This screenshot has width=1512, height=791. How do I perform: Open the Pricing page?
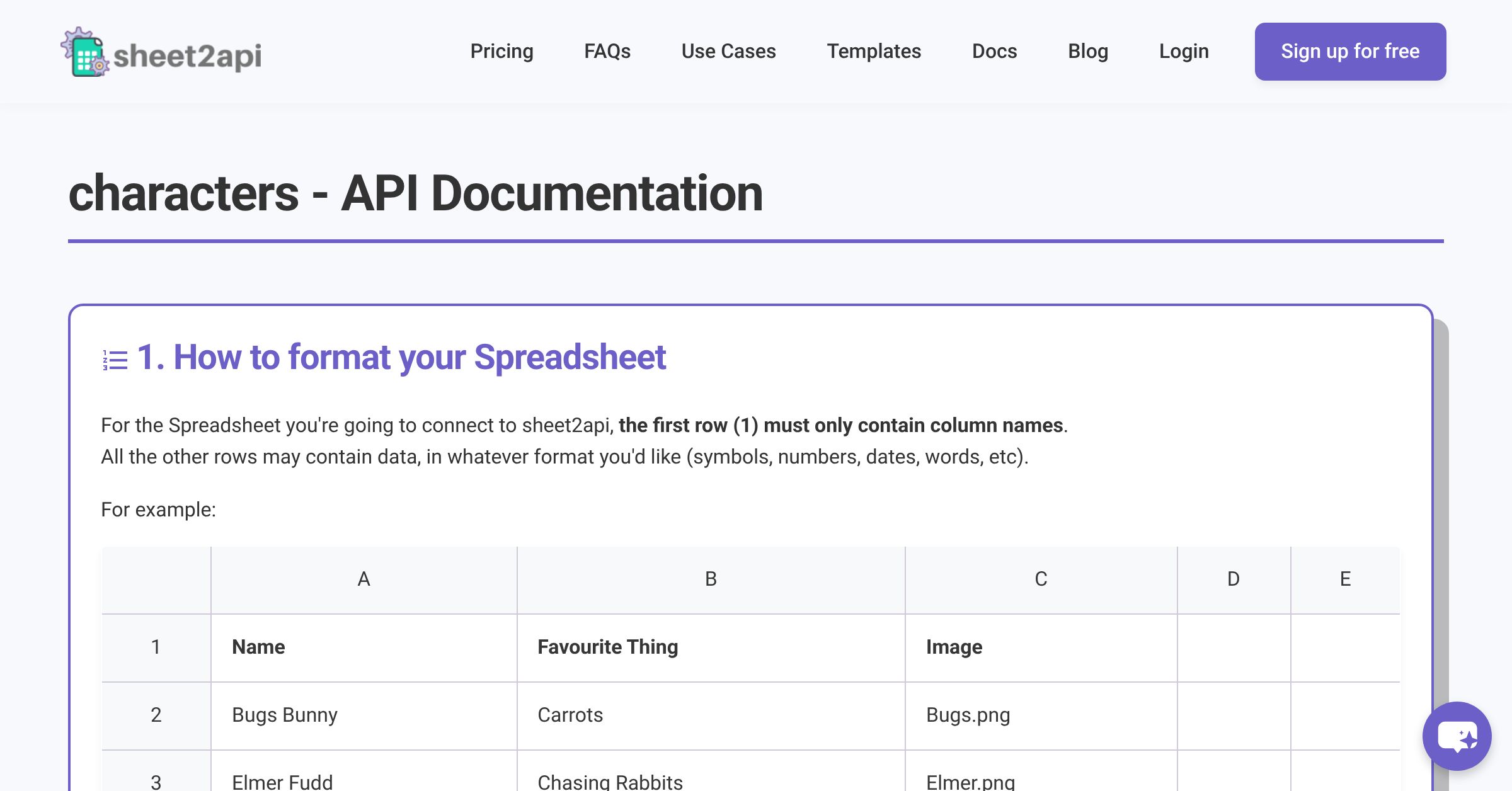(502, 51)
